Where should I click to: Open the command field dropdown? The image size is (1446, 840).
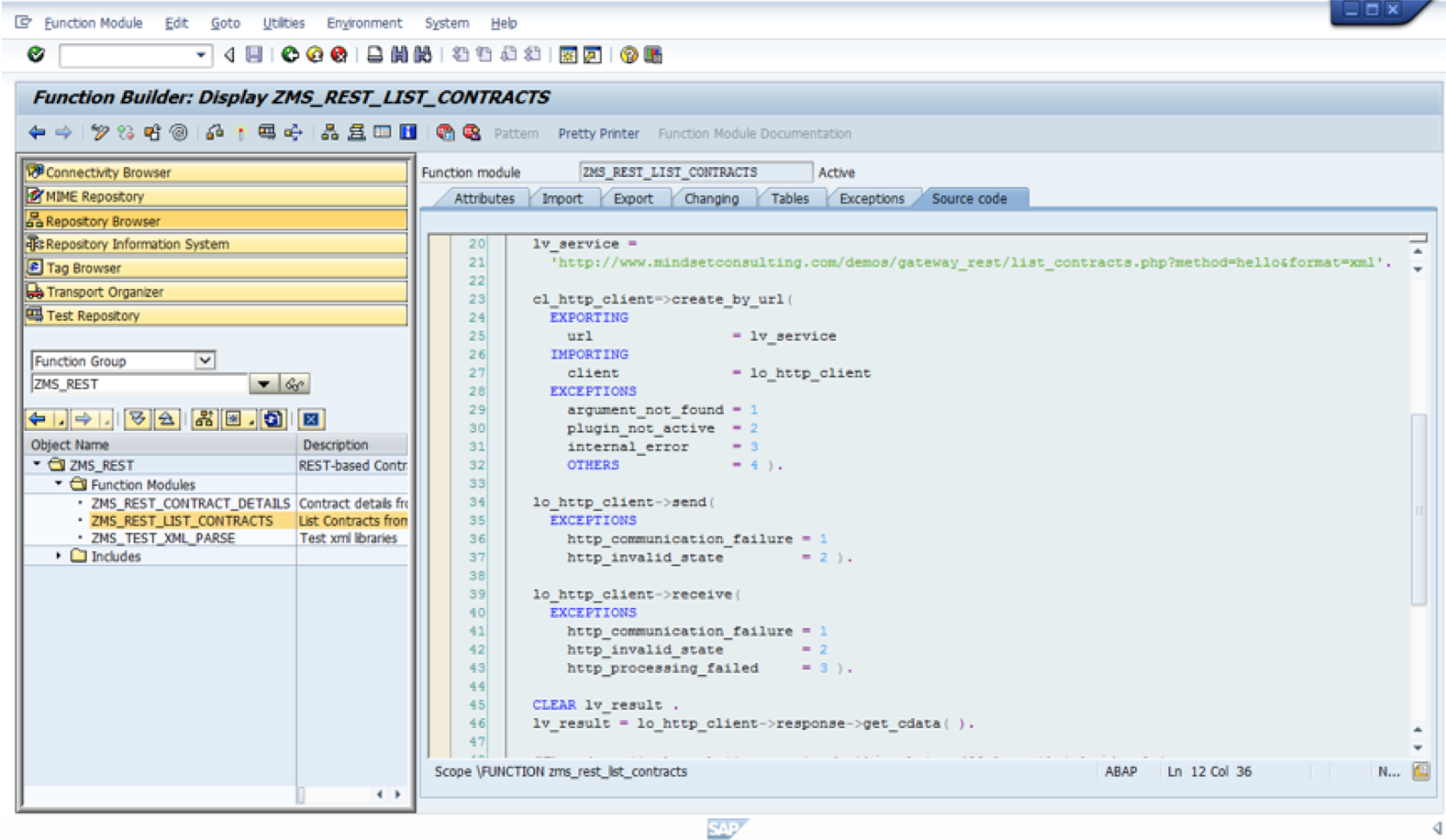[x=200, y=55]
